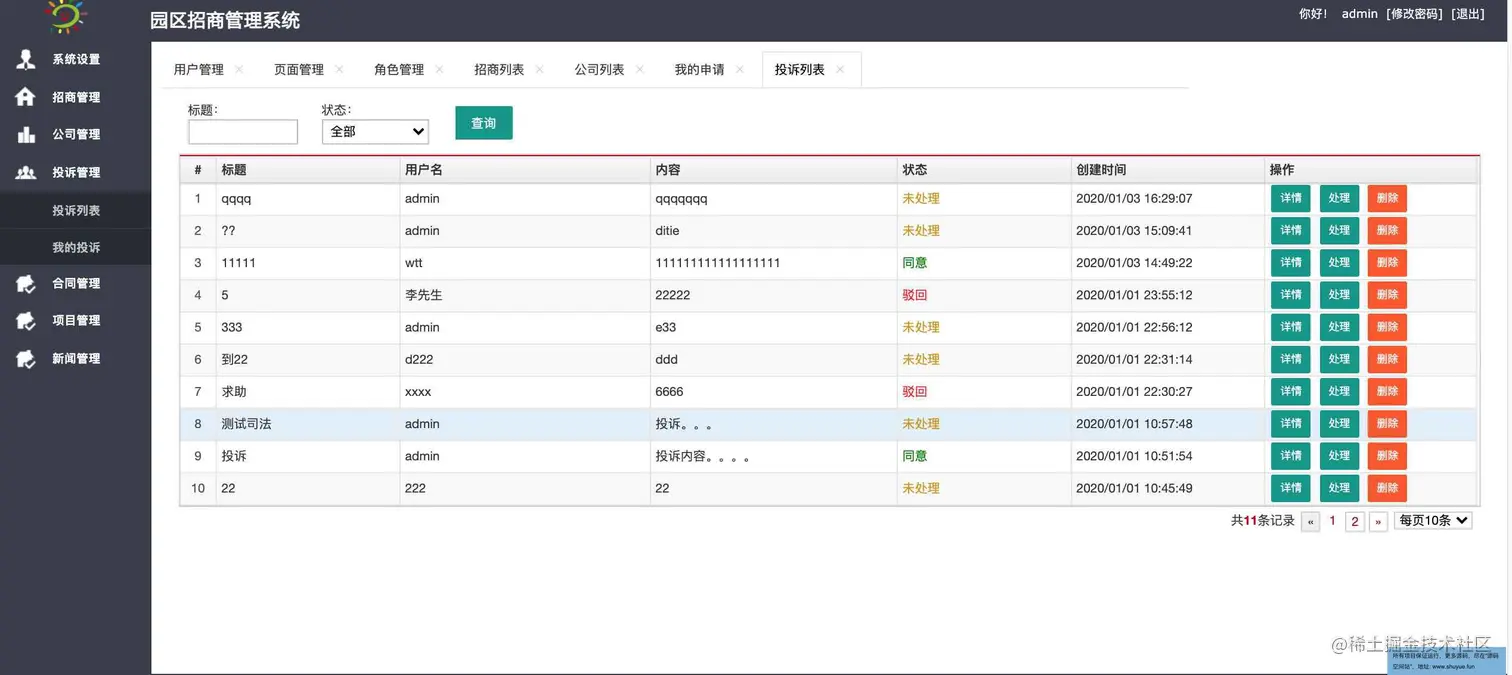Click 删除 in row 10 with user 222
This screenshot has width=1512, height=675.
click(1387, 488)
